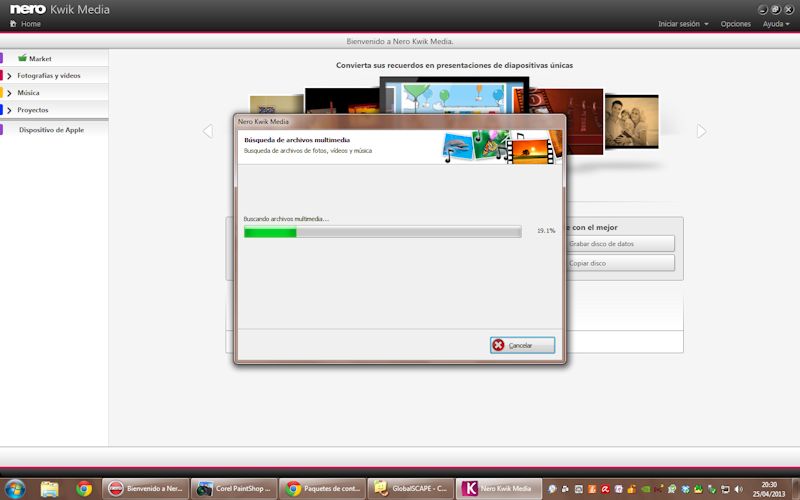Click the Home label in header
Image resolution: width=800 pixels, height=500 pixels.
[x=31, y=24]
